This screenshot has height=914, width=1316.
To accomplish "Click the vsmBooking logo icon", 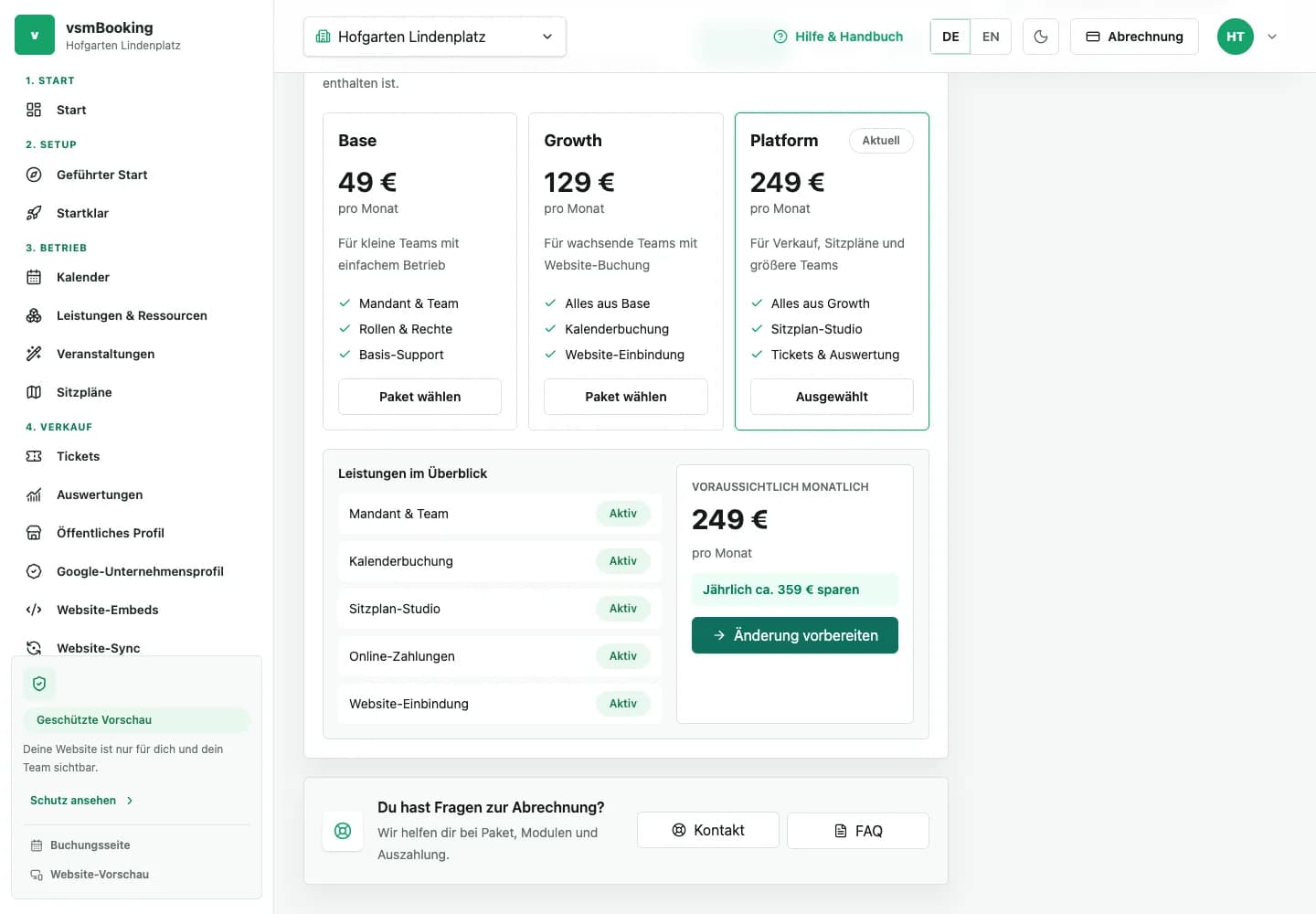I will point(35,35).
